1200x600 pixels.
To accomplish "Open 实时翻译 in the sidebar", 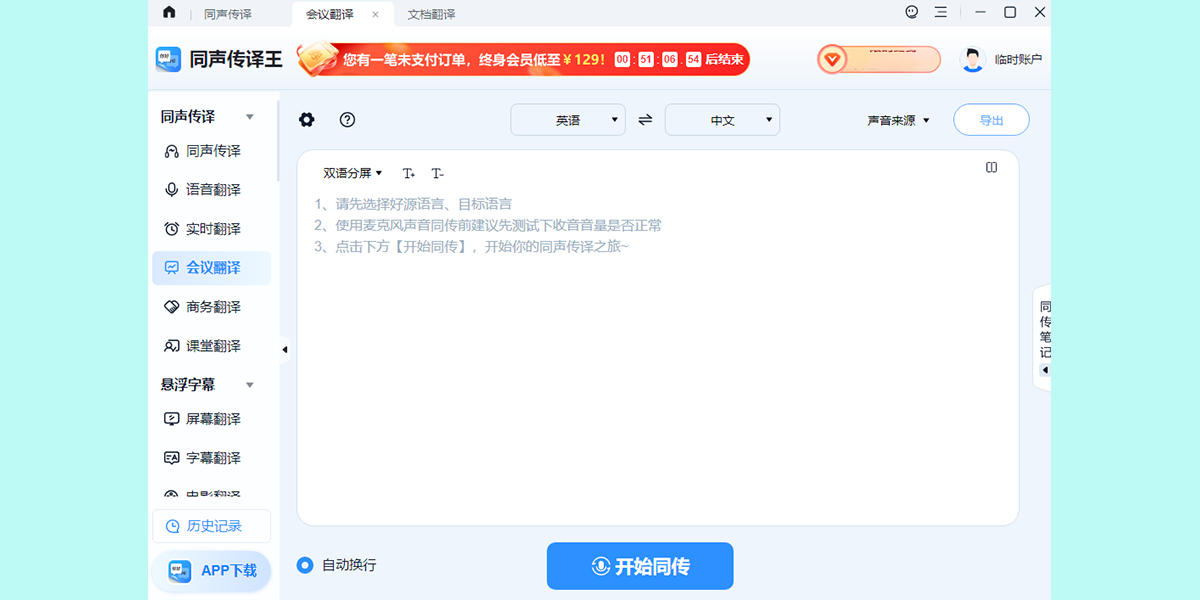I will [211, 229].
